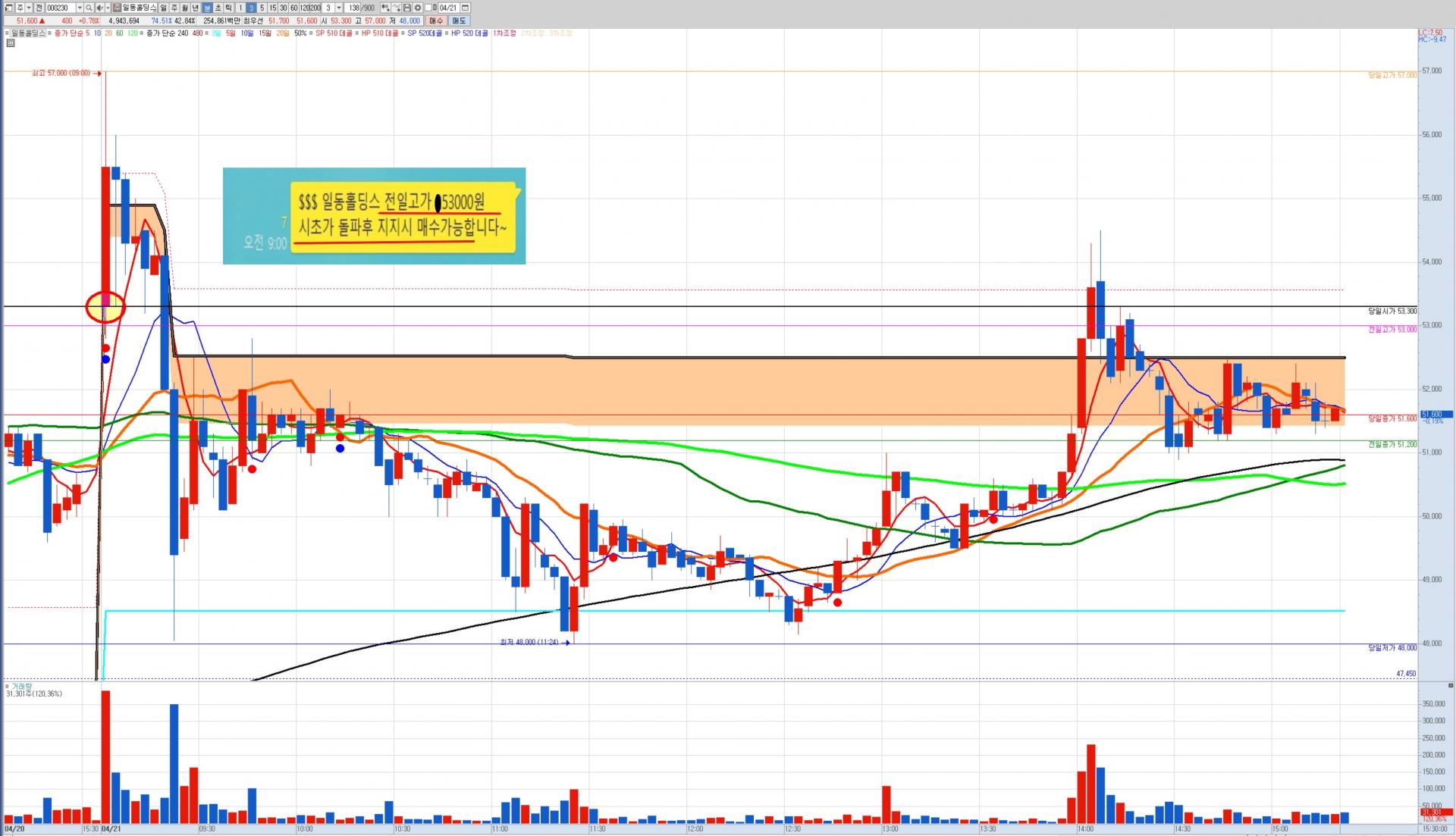
Task: Click the 04/21 date input field
Action: [x=448, y=8]
